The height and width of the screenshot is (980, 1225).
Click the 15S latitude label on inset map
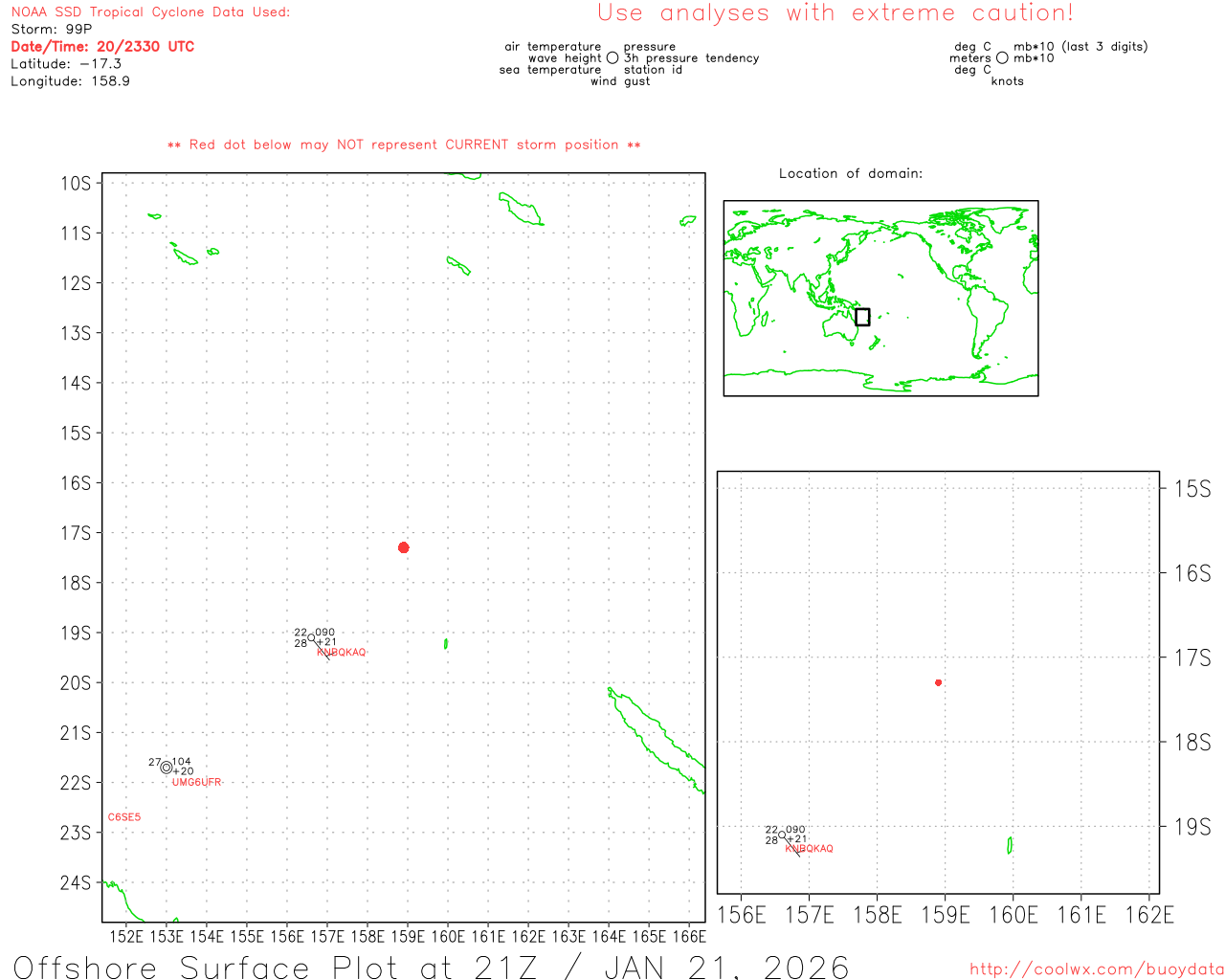click(x=1192, y=489)
